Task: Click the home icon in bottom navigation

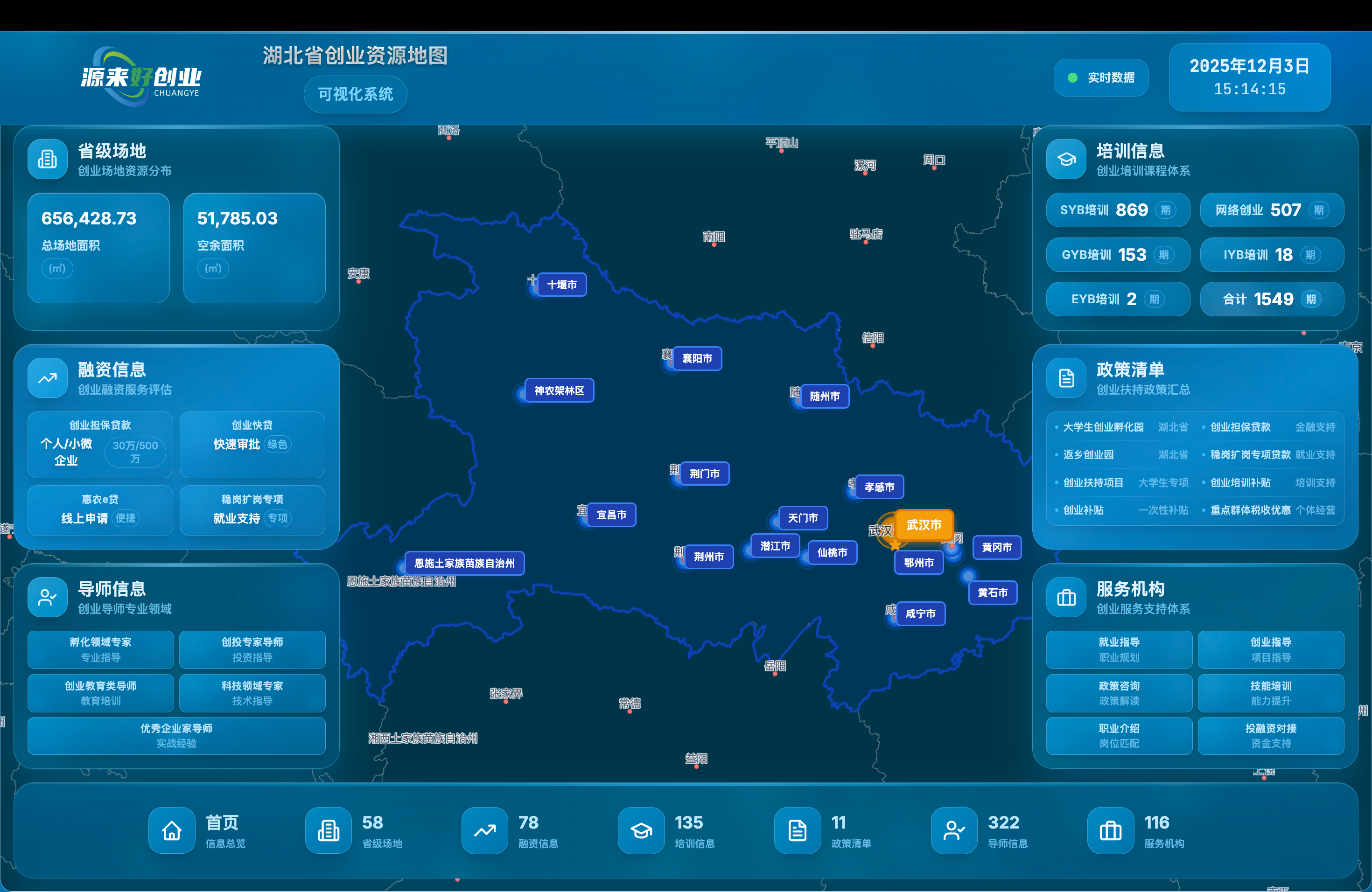Action: click(172, 830)
